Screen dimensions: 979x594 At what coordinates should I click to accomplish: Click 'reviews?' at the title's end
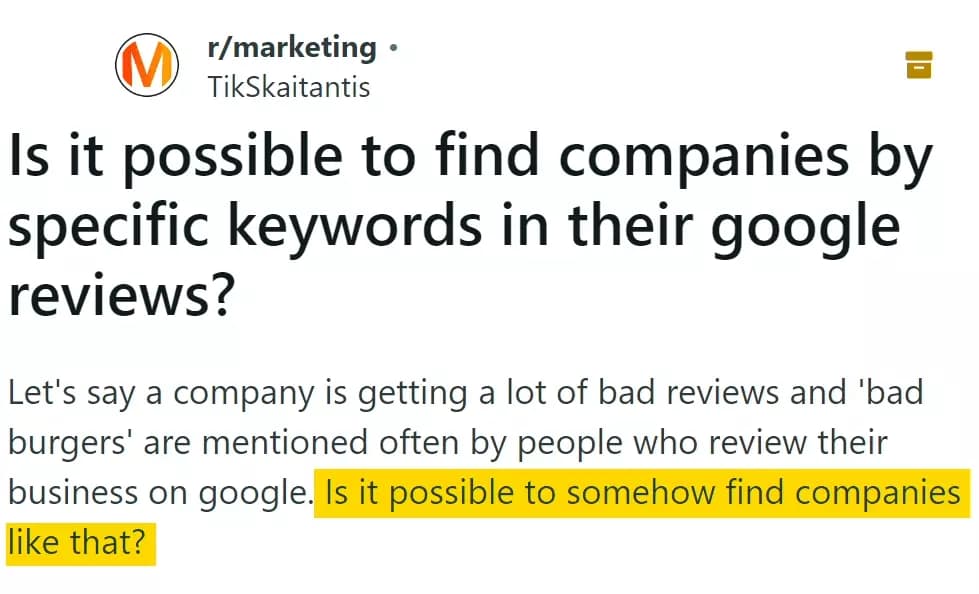[x=121, y=296]
